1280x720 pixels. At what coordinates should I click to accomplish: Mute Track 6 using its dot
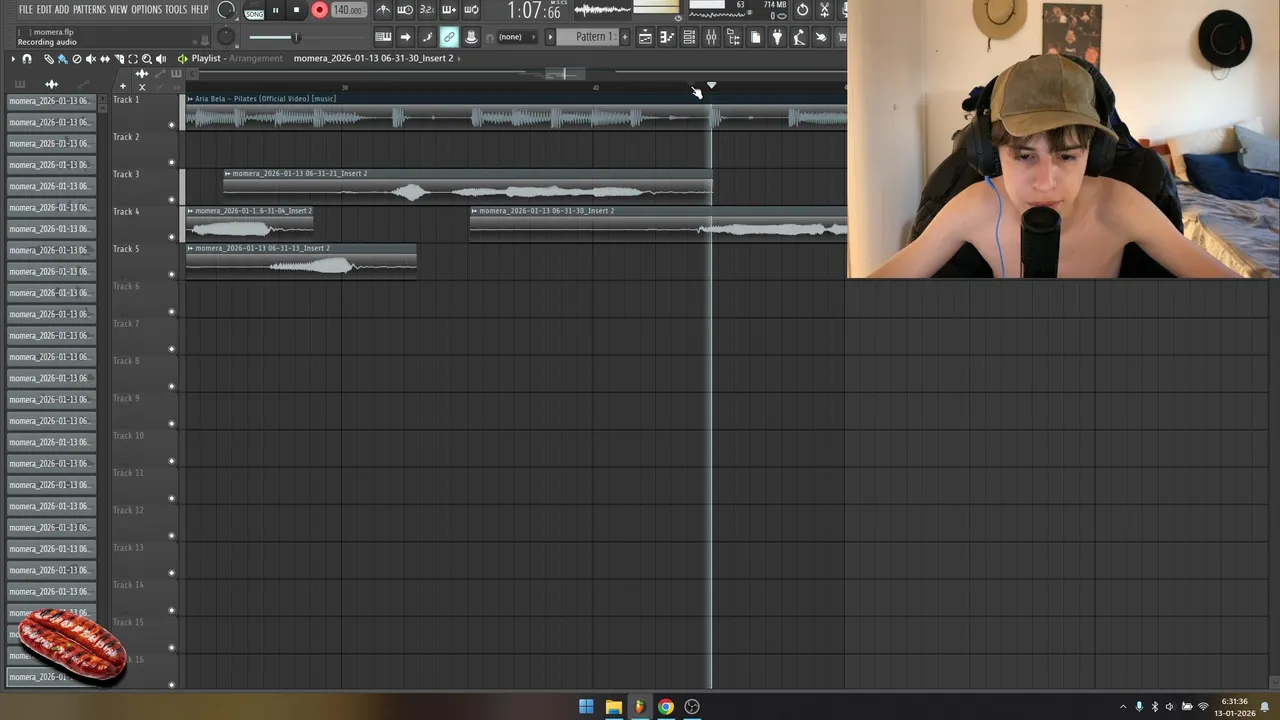pyautogui.click(x=171, y=312)
